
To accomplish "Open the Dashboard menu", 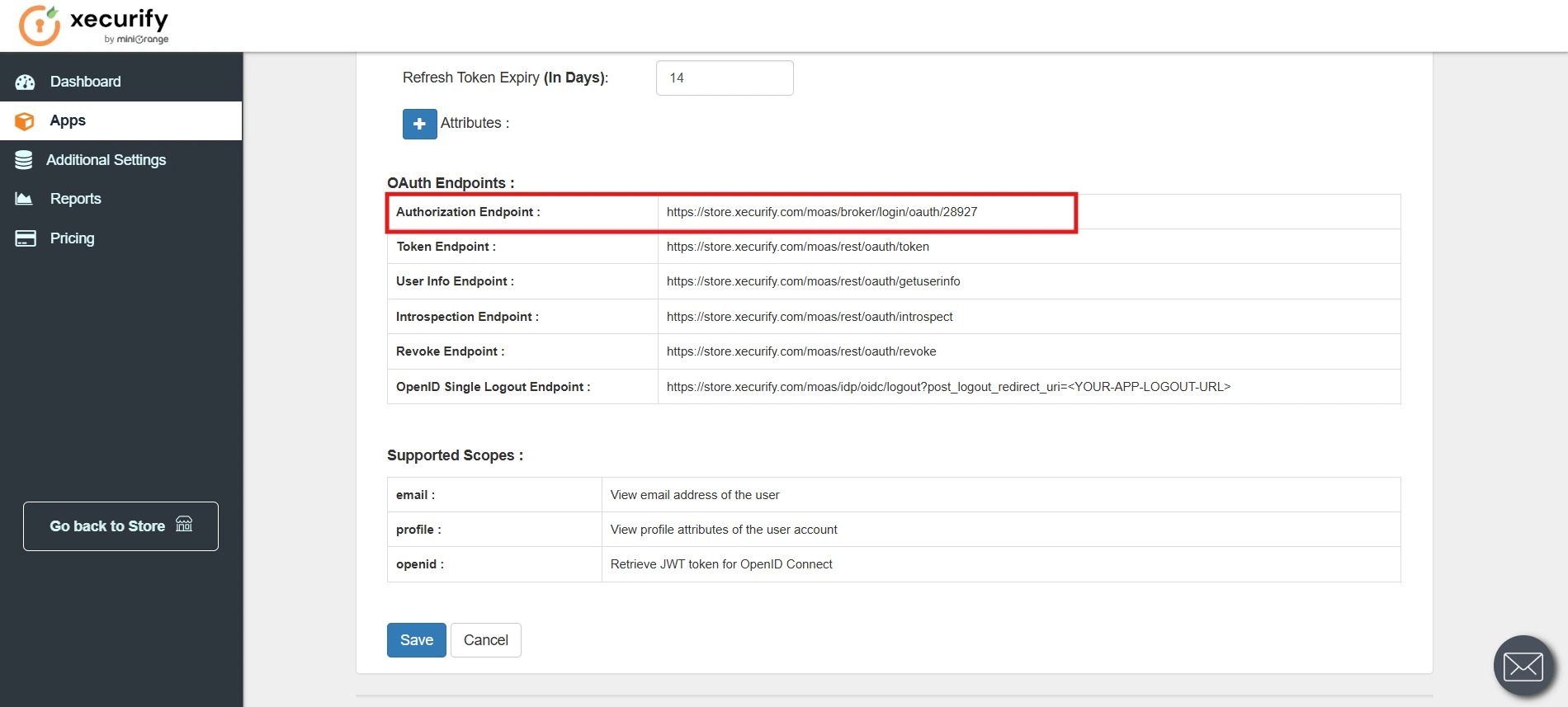I will click(x=121, y=82).
